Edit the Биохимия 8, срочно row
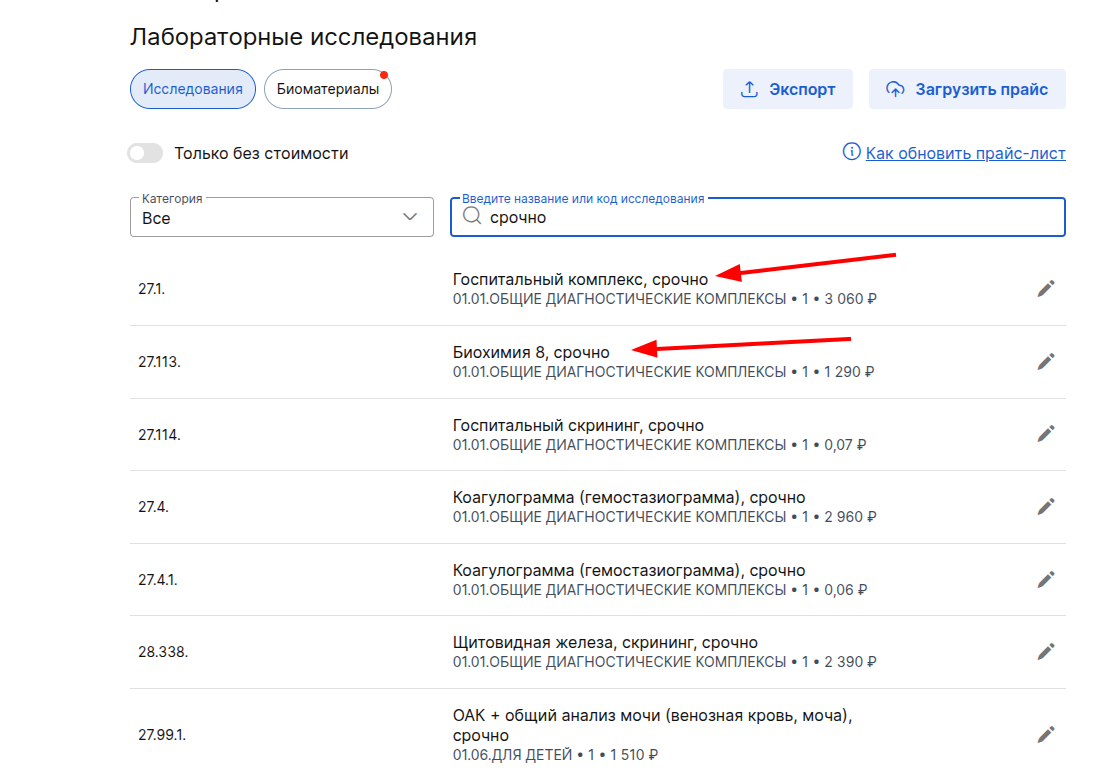The width and height of the screenshot is (1118, 780). pyautogui.click(x=1046, y=362)
